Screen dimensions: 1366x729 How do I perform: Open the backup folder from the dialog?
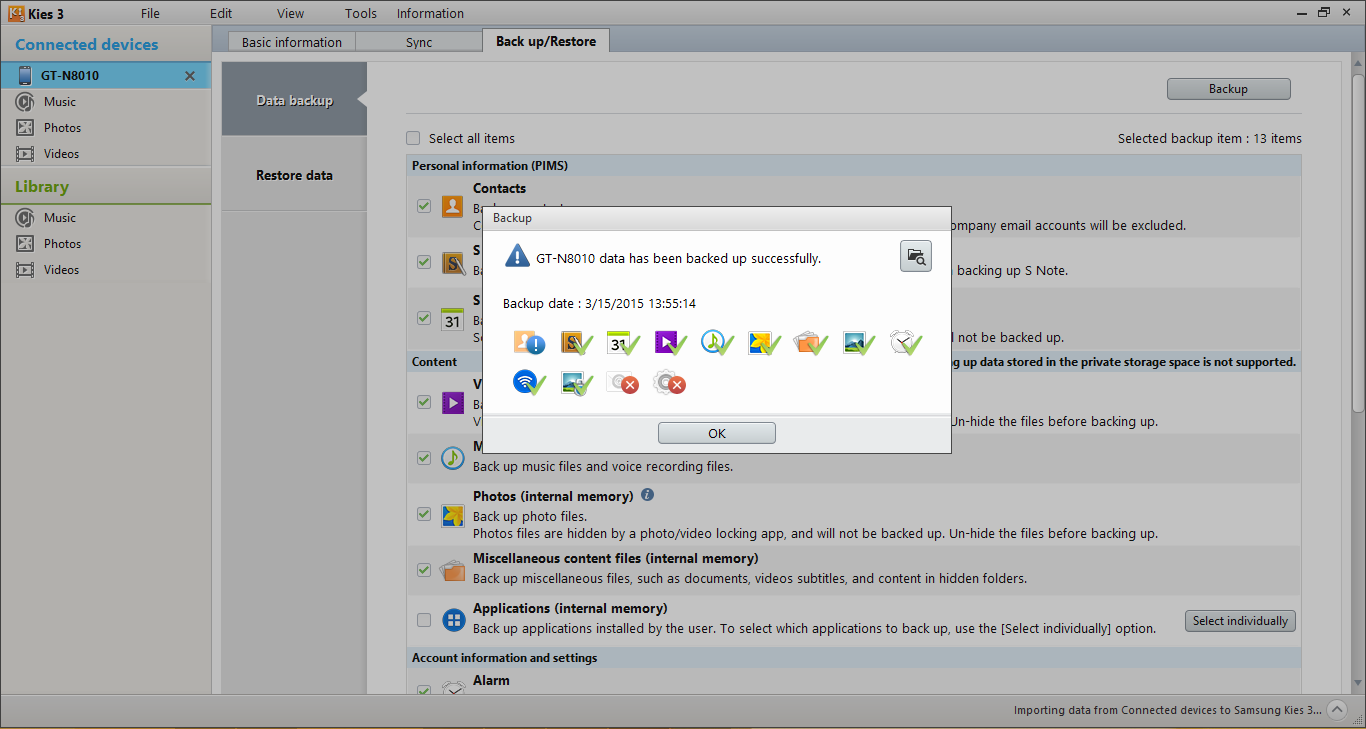coord(915,256)
